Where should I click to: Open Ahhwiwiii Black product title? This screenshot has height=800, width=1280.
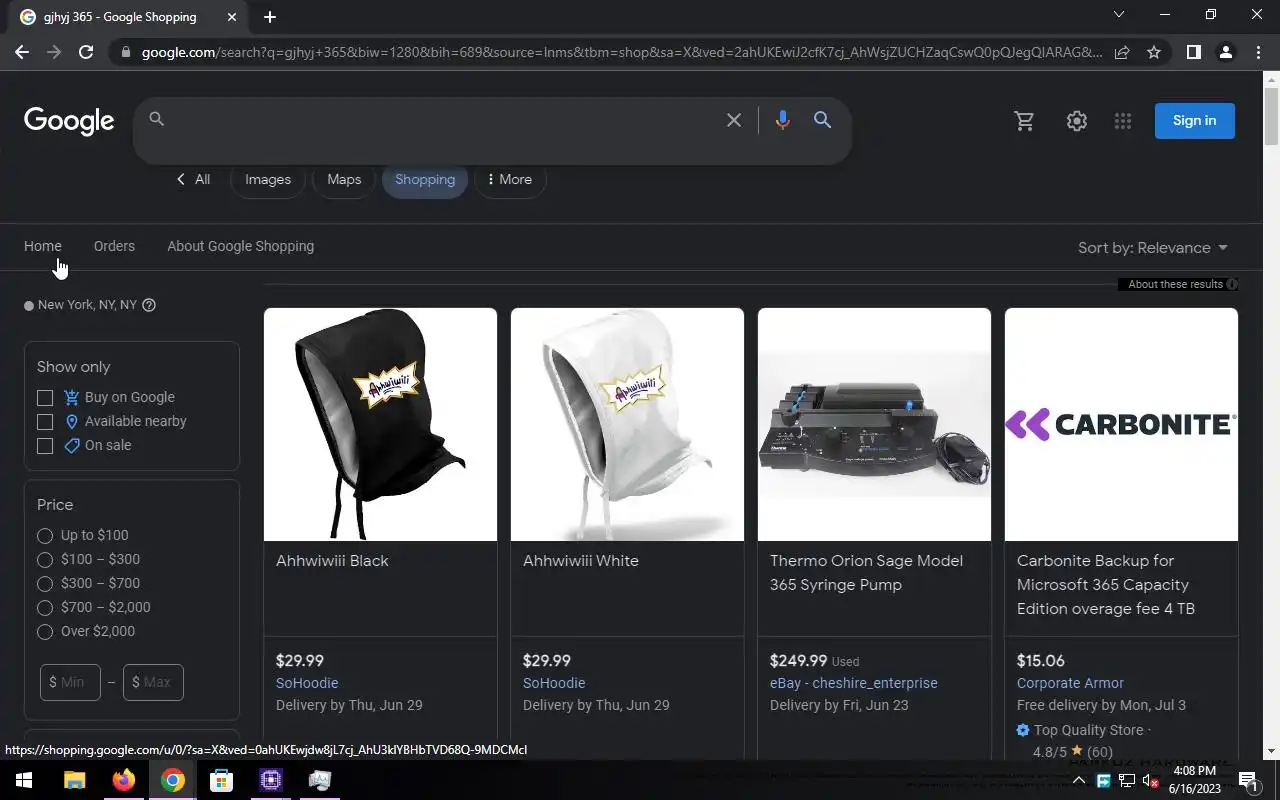[x=332, y=561]
